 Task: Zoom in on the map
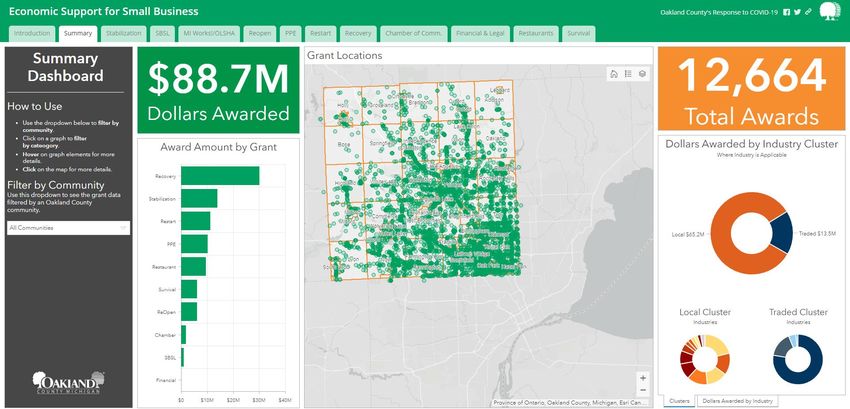click(x=642, y=378)
